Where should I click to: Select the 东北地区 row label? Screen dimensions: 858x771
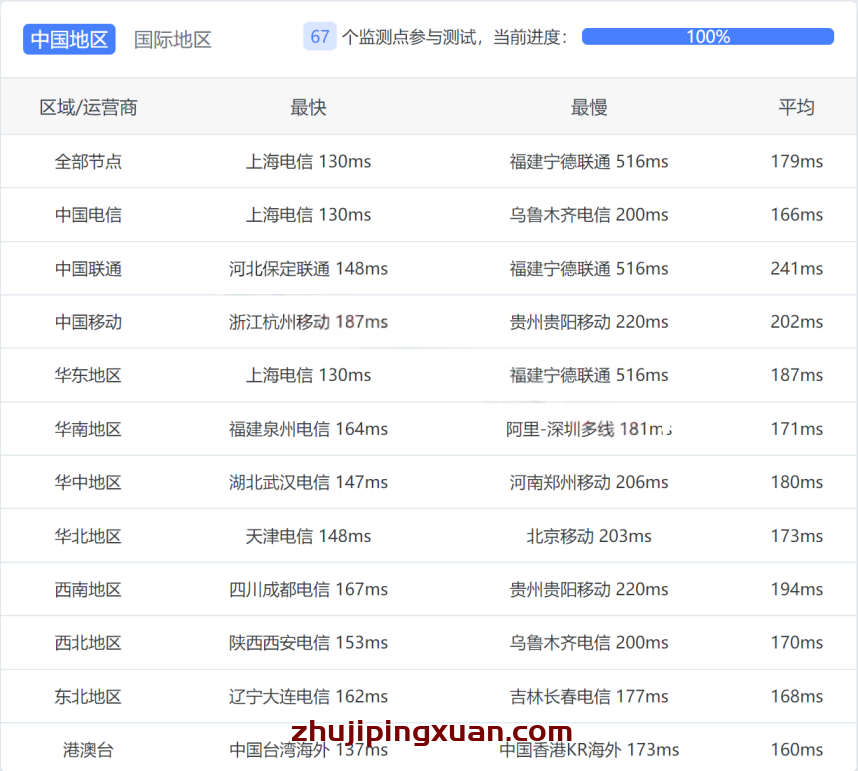[88, 697]
